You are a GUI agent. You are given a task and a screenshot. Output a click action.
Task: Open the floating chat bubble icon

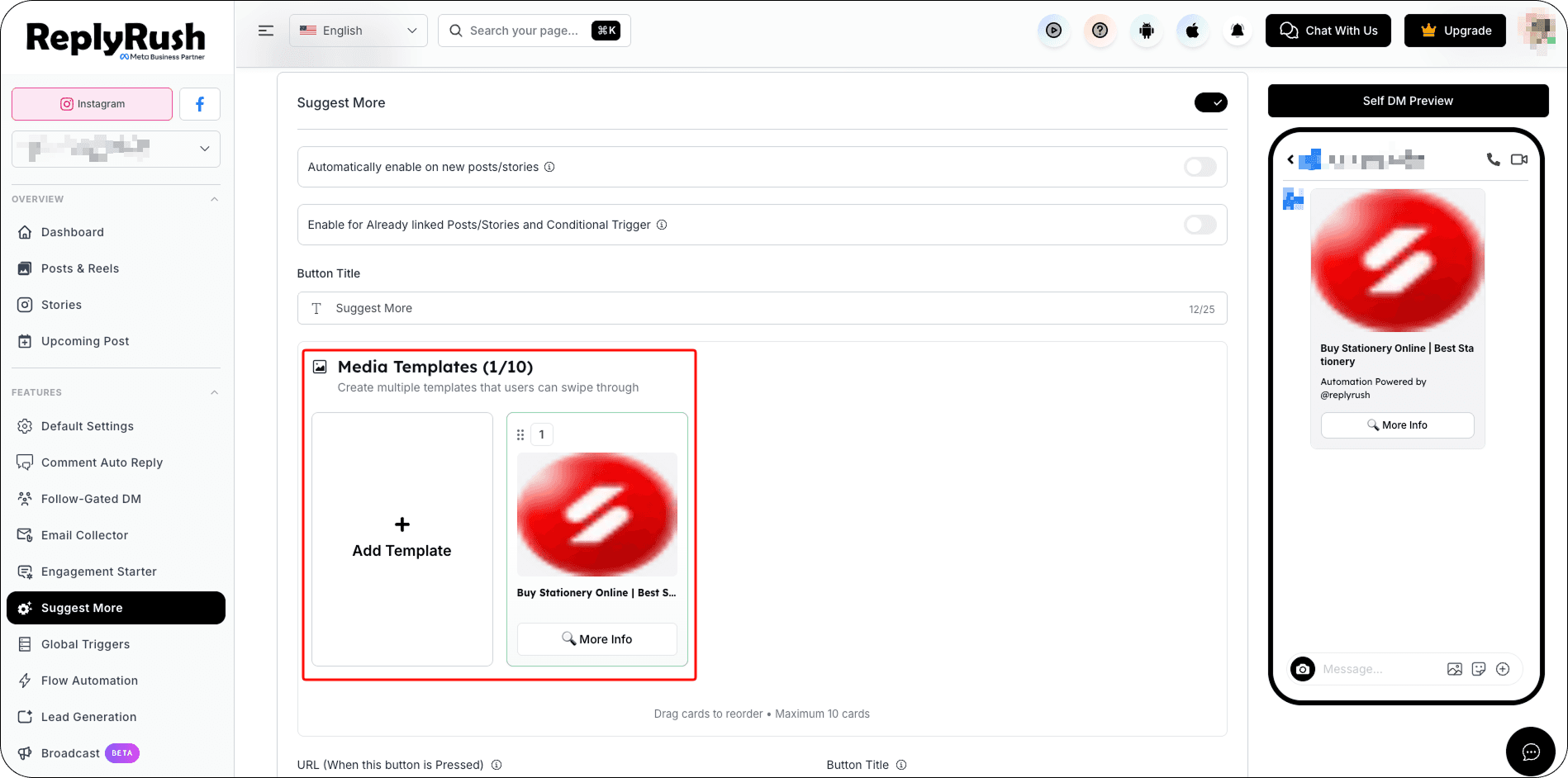coord(1531,752)
